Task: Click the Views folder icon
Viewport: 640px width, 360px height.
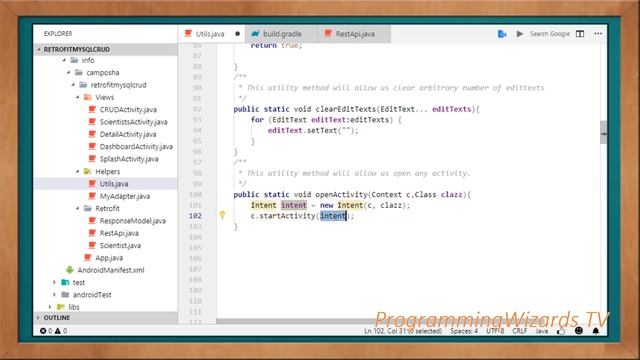Action: click(87, 97)
